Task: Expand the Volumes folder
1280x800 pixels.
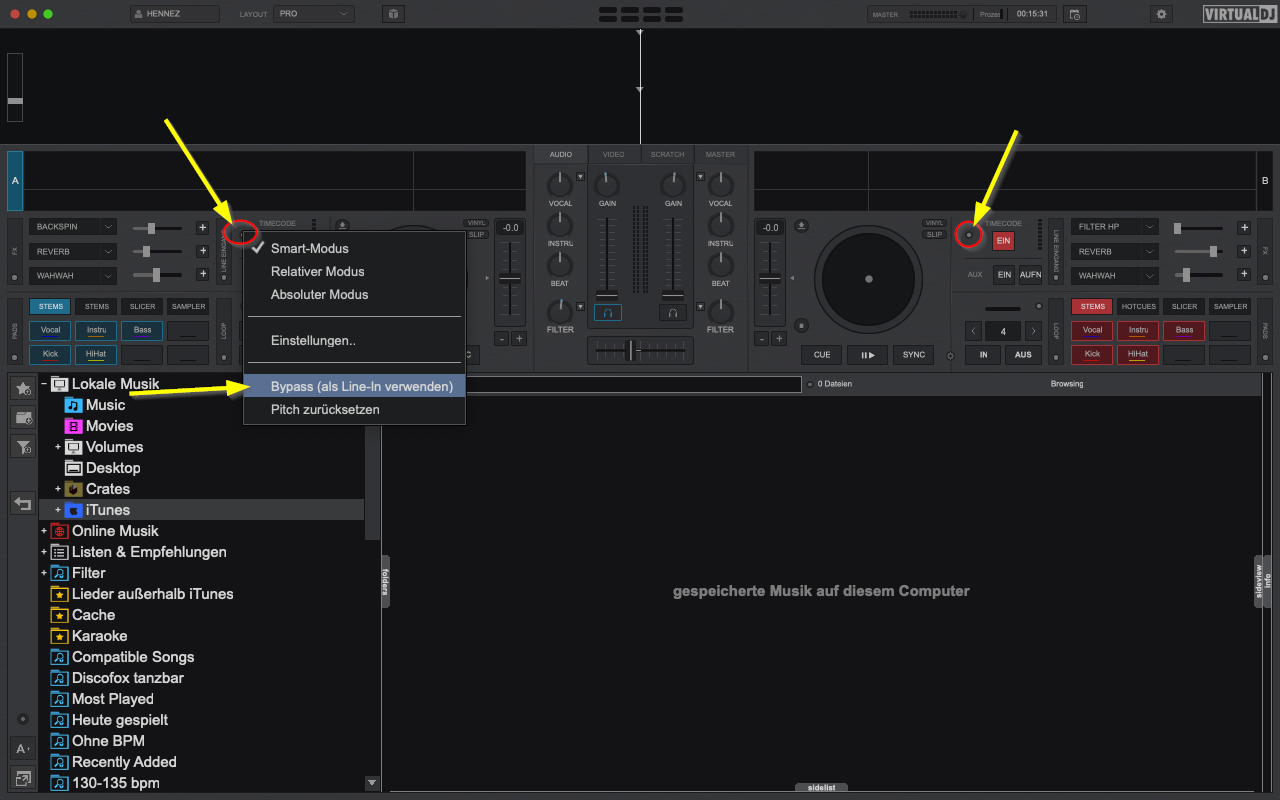Action: point(58,447)
